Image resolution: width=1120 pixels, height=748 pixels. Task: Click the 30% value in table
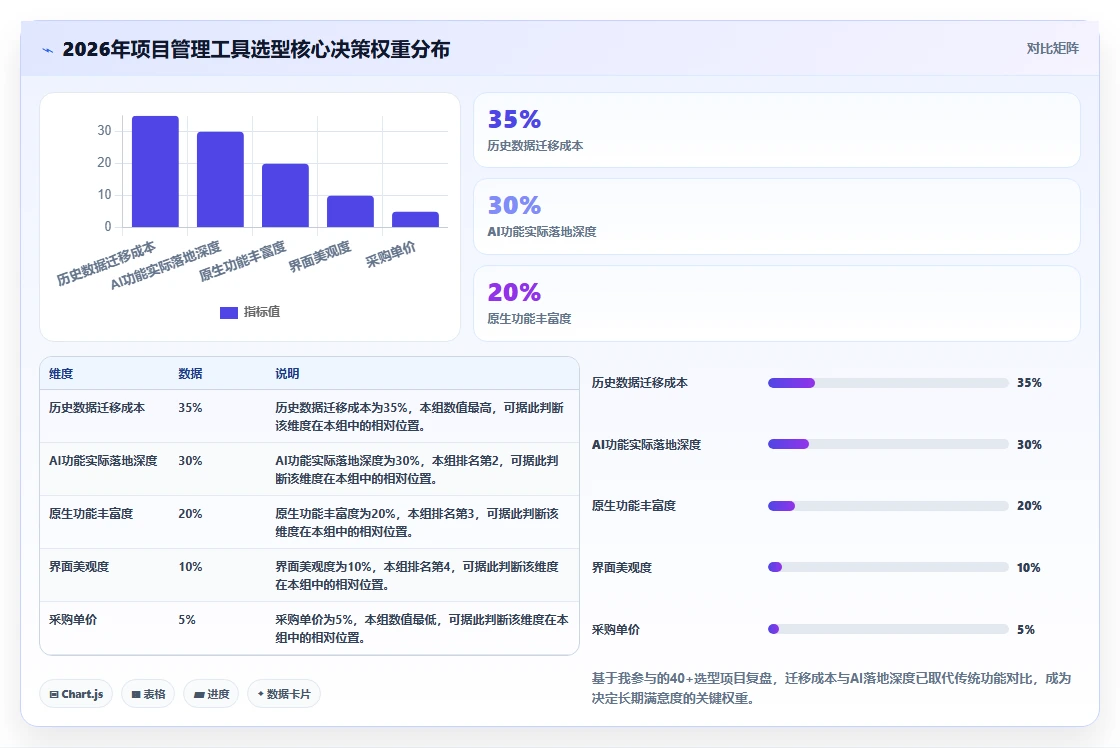[x=190, y=461]
